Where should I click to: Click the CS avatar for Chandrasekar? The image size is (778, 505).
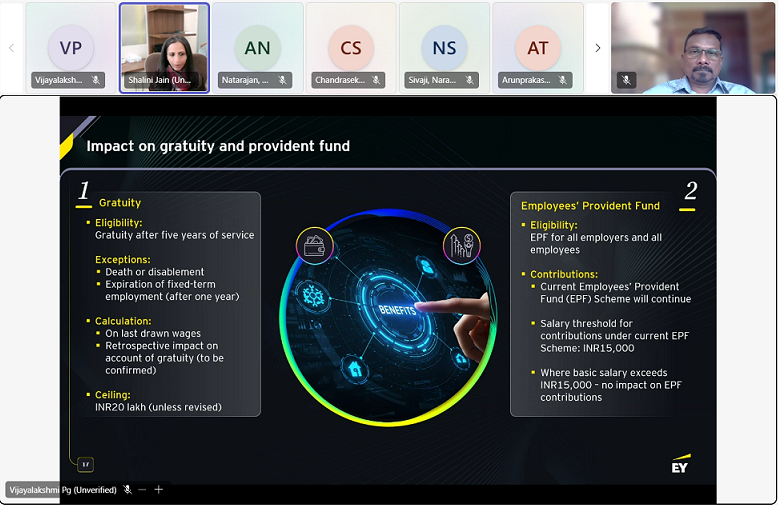click(351, 48)
